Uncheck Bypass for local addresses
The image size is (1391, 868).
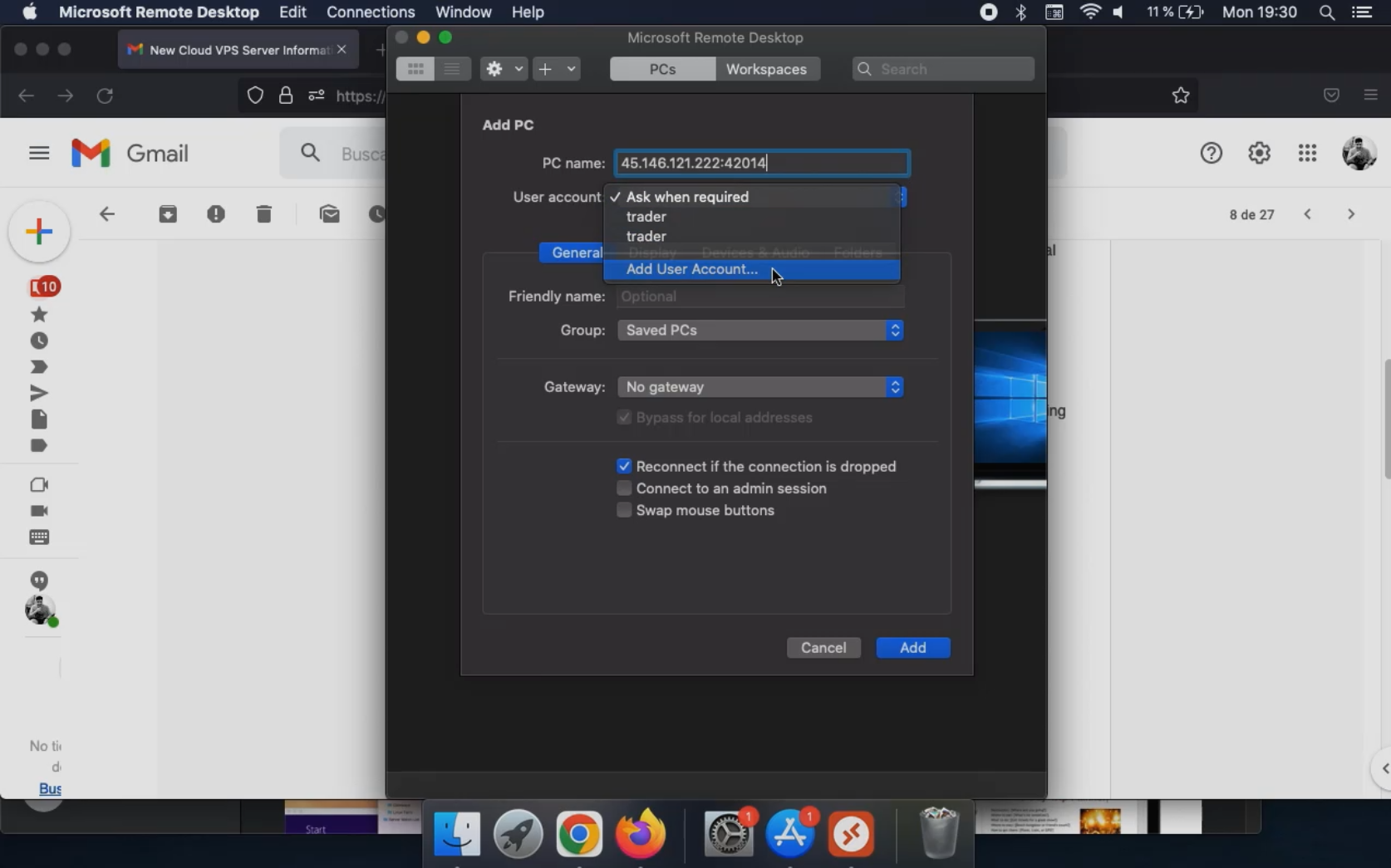[x=624, y=418]
